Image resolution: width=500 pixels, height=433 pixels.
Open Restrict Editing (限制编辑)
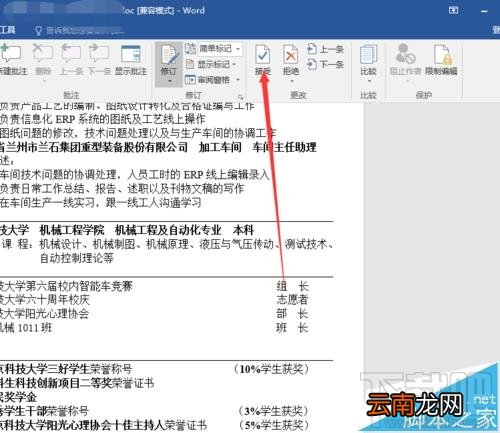click(x=441, y=59)
